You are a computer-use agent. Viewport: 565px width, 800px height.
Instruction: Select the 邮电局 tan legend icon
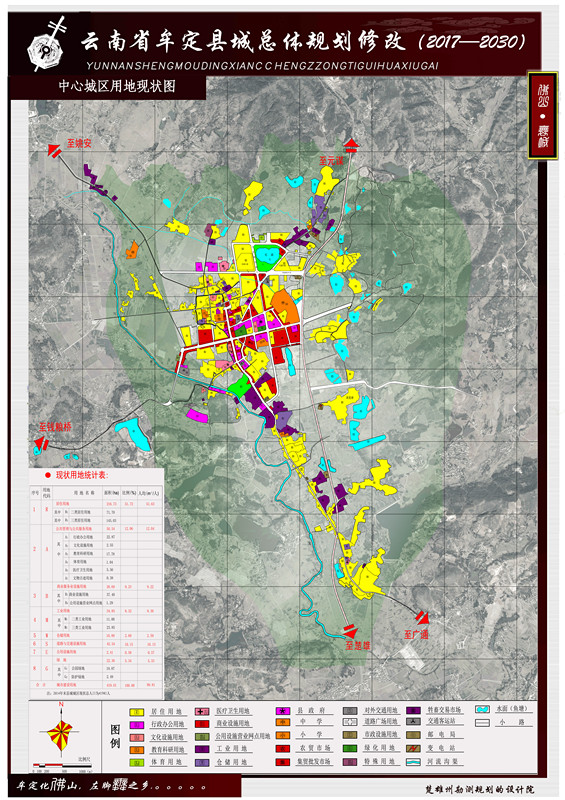(x=414, y=735)
